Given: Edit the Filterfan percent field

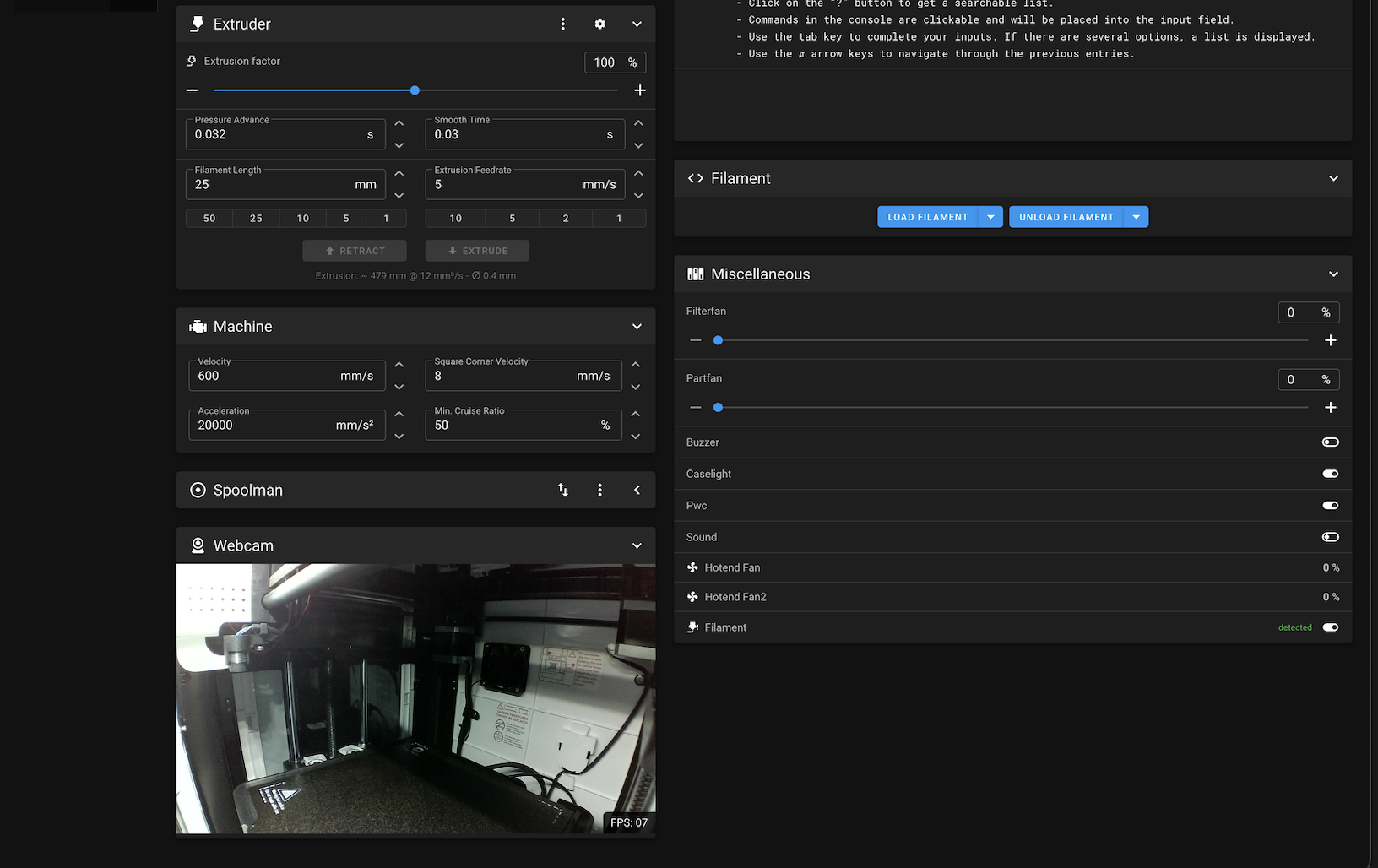Looking at the screenshot, I should point(1308,312).
